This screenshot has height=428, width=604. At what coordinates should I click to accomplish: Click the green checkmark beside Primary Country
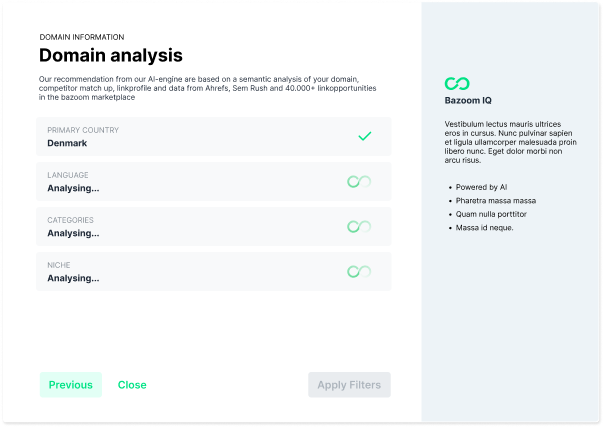pyautogui.click(x=364, y=136)
